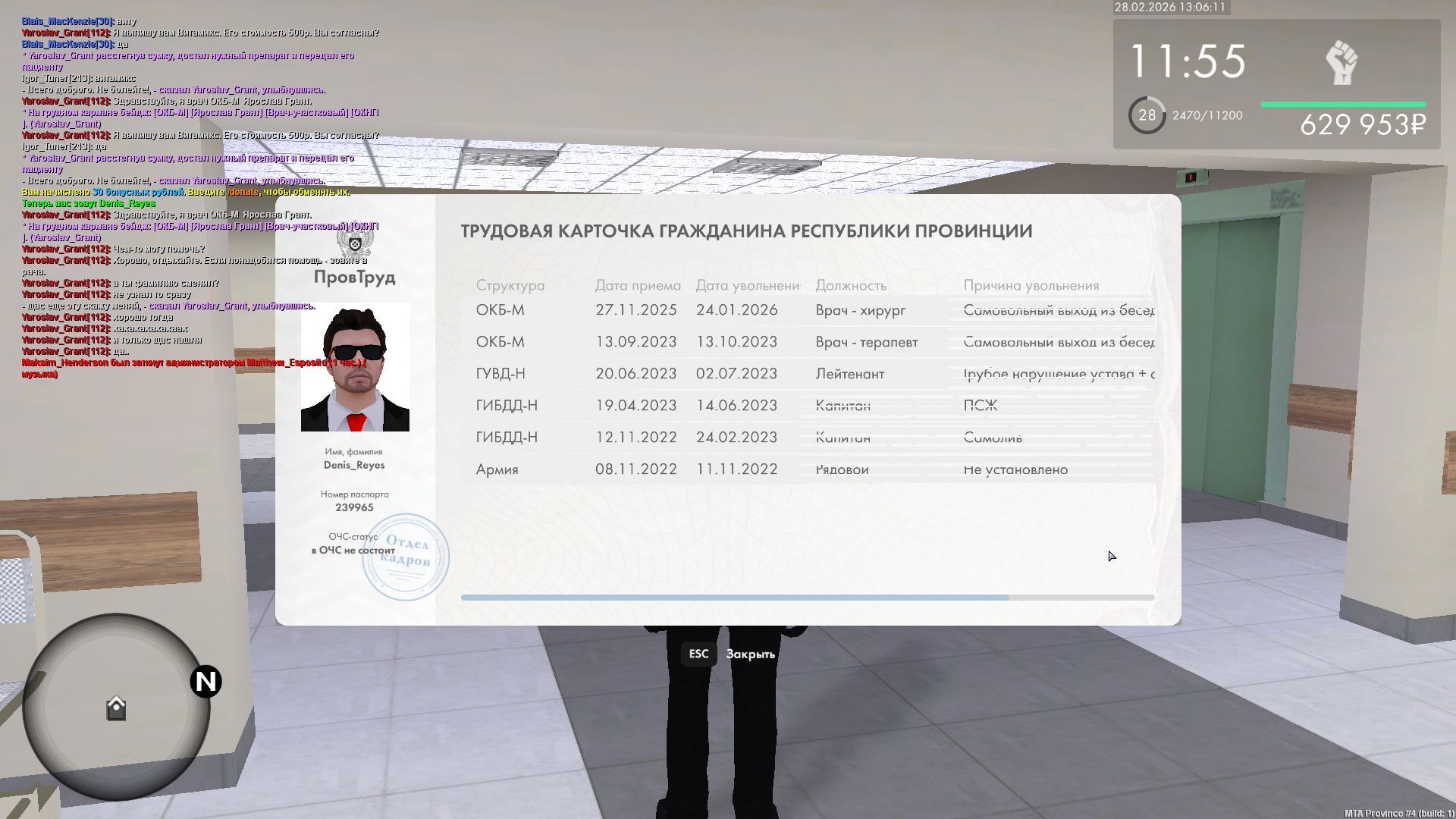Click the raised fist icon in HUD
Viewport: 1456px width, 819px height.
tap(1341, 62)
